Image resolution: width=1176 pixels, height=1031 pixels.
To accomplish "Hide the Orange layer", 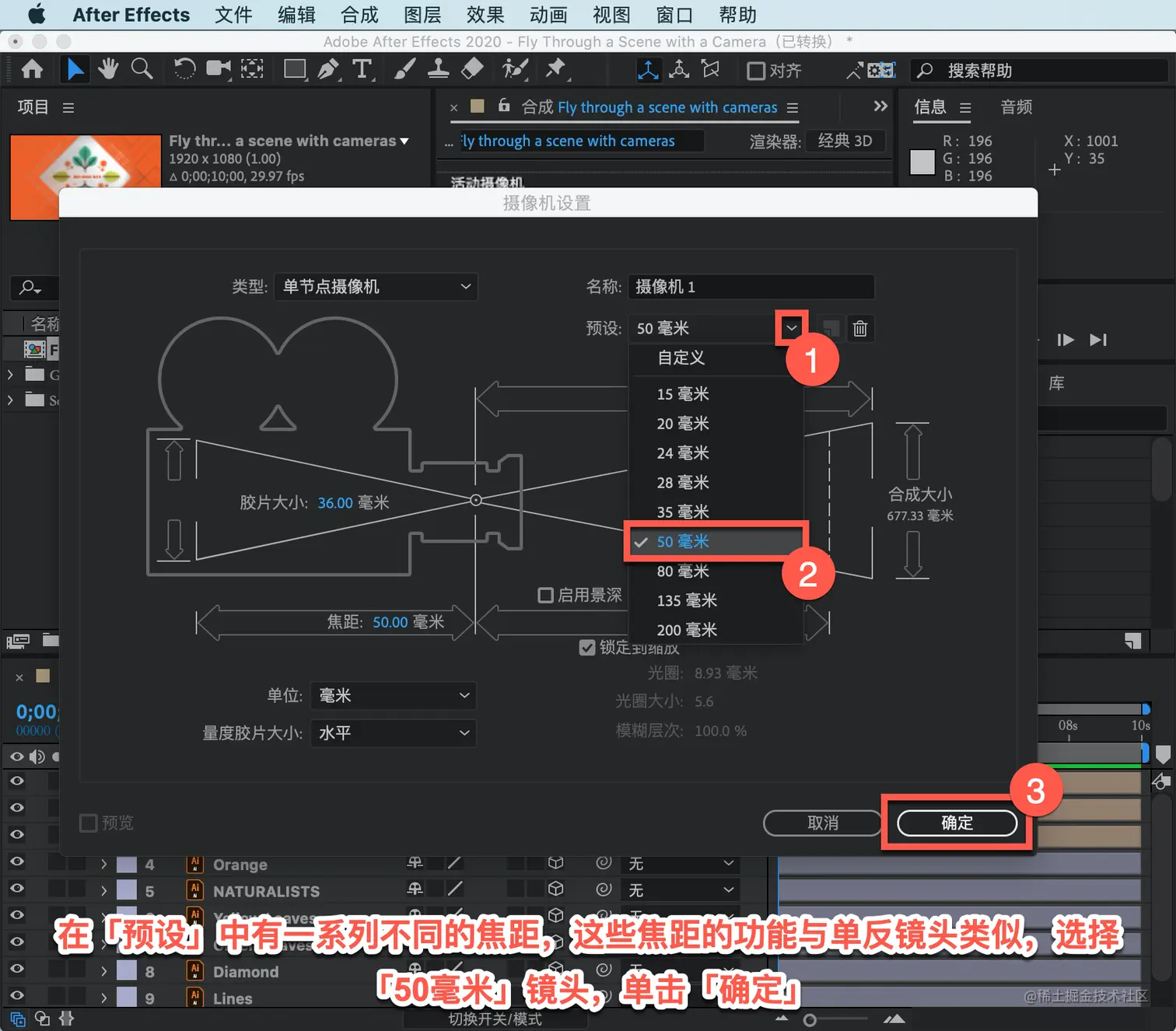I will (x=16, y=861).
